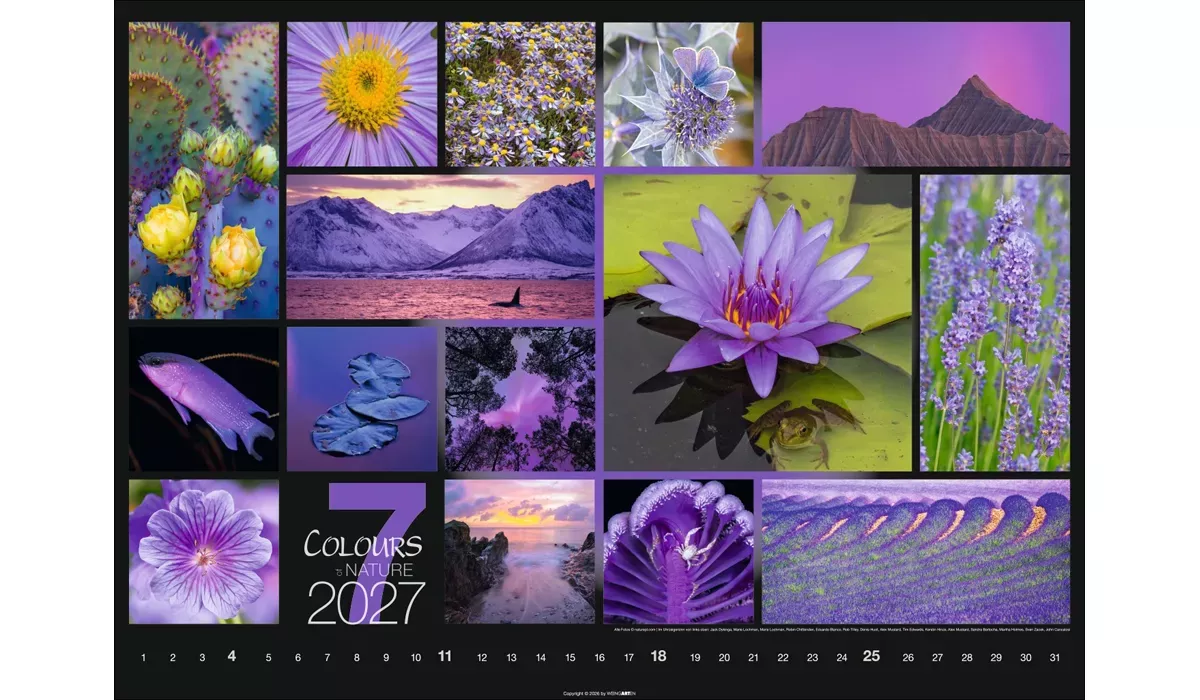Image resolution: width=1200 pixels, height=700 pixels.
Task: Select day 19 in the date row
Action: [695, 658]
